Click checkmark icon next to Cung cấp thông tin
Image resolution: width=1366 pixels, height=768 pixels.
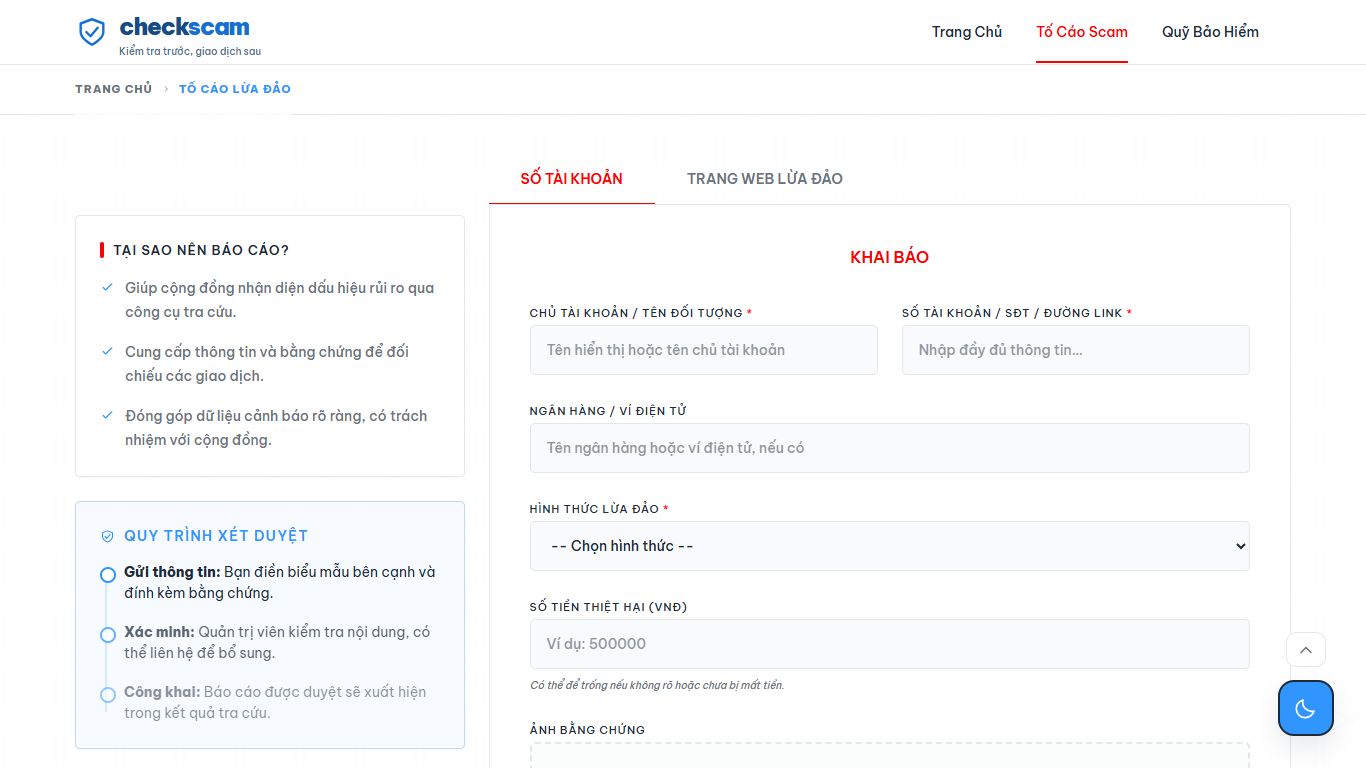point(108,352)
